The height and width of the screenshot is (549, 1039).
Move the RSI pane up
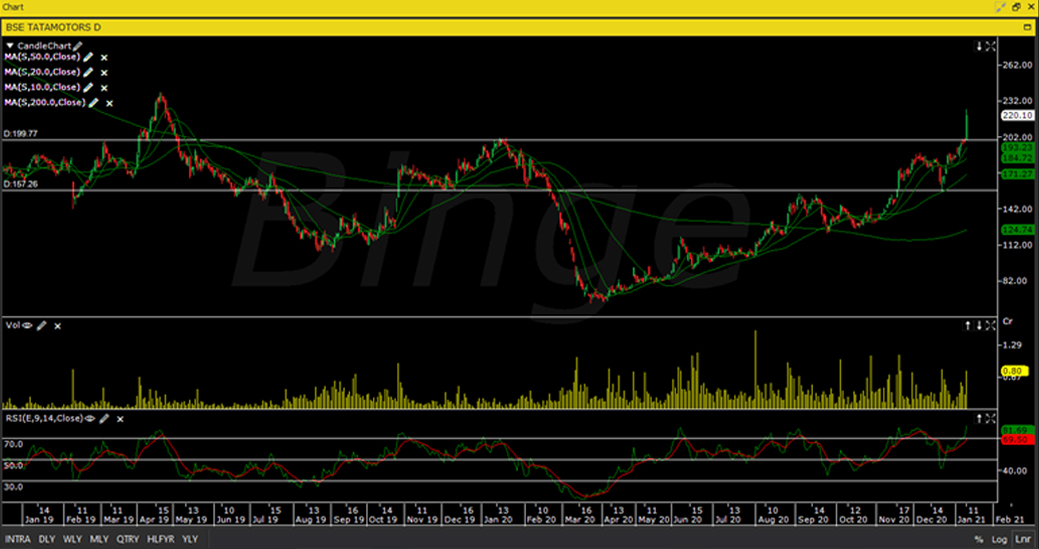click(x=979, y=419)
